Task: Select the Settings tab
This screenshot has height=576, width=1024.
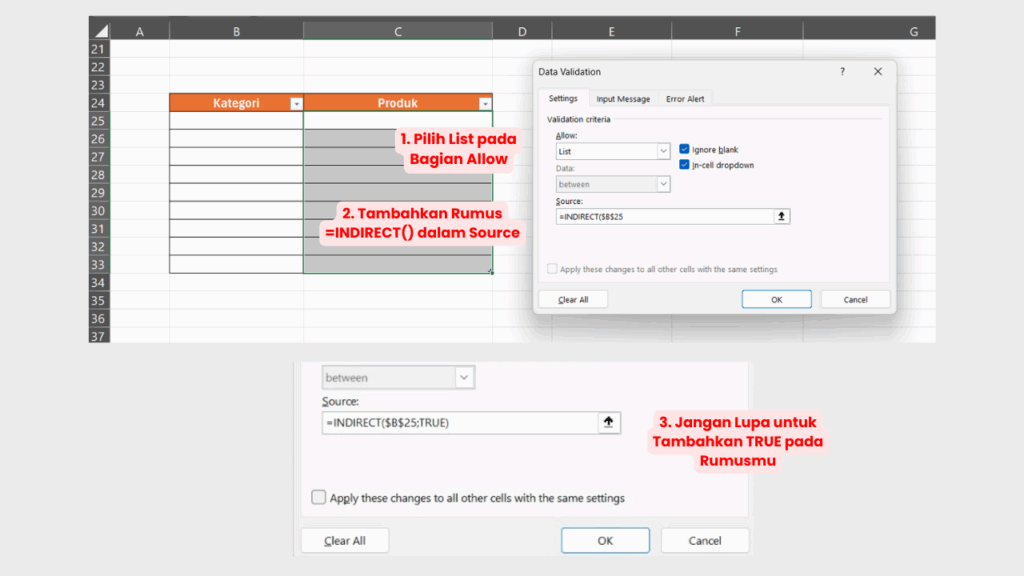Action: 563,99
